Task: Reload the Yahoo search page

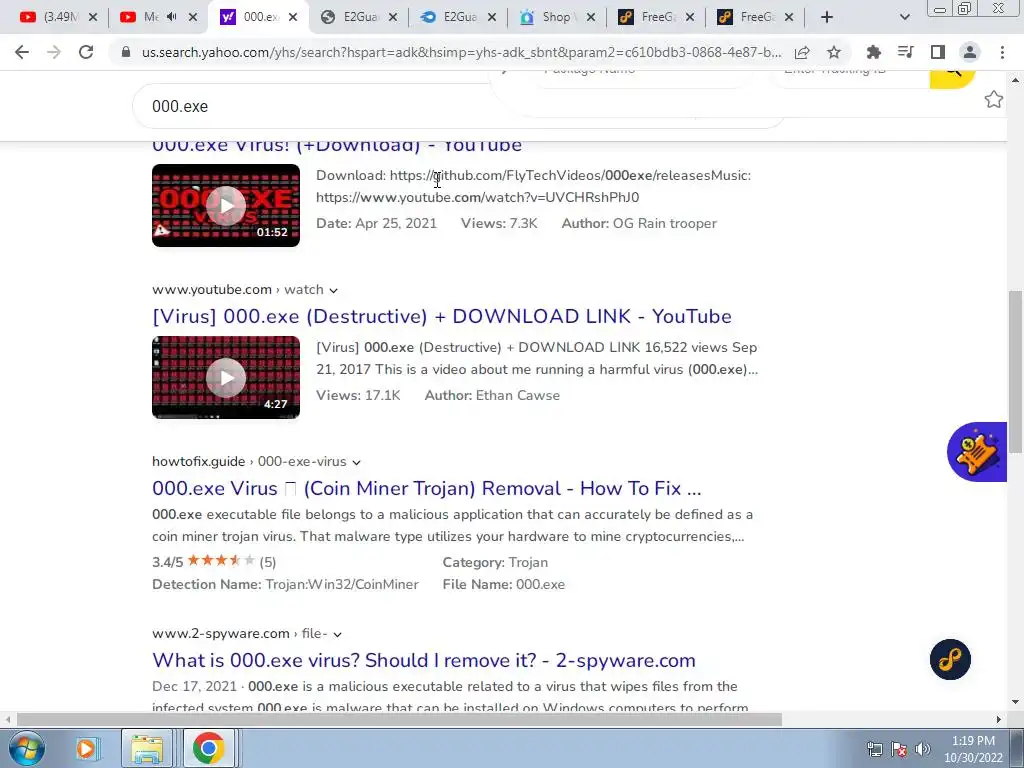Action: coord(86,52)
